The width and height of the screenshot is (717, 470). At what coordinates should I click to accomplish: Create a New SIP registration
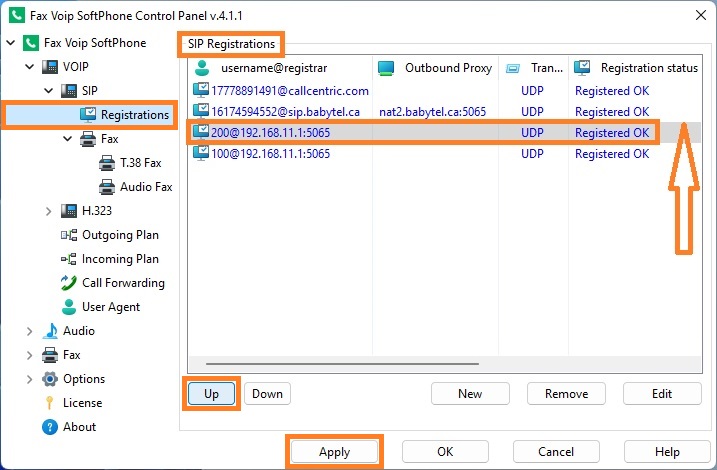470,394
